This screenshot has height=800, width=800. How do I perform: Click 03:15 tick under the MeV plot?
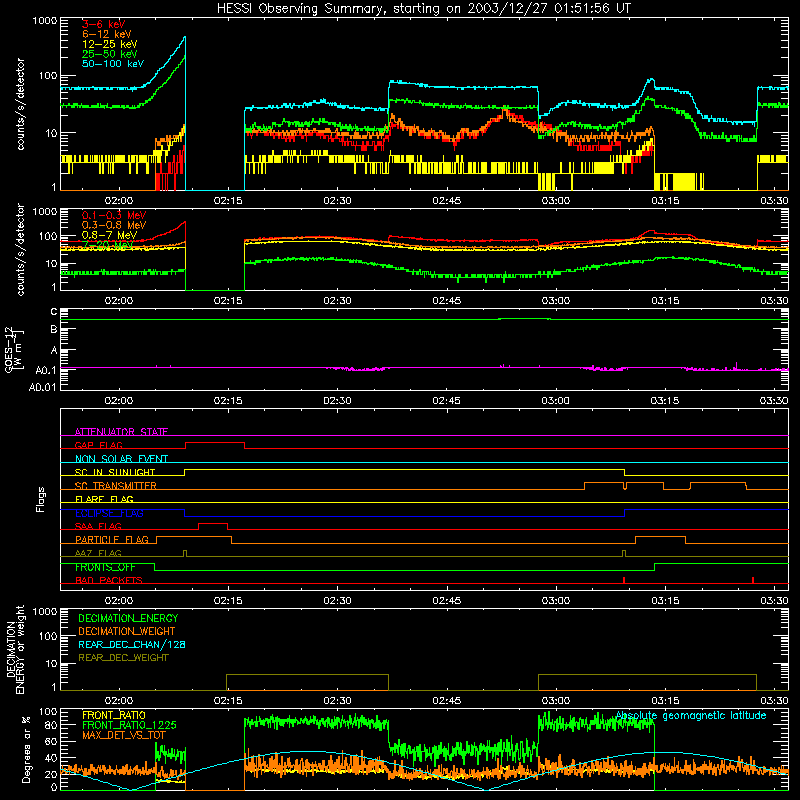pos(665,301)
